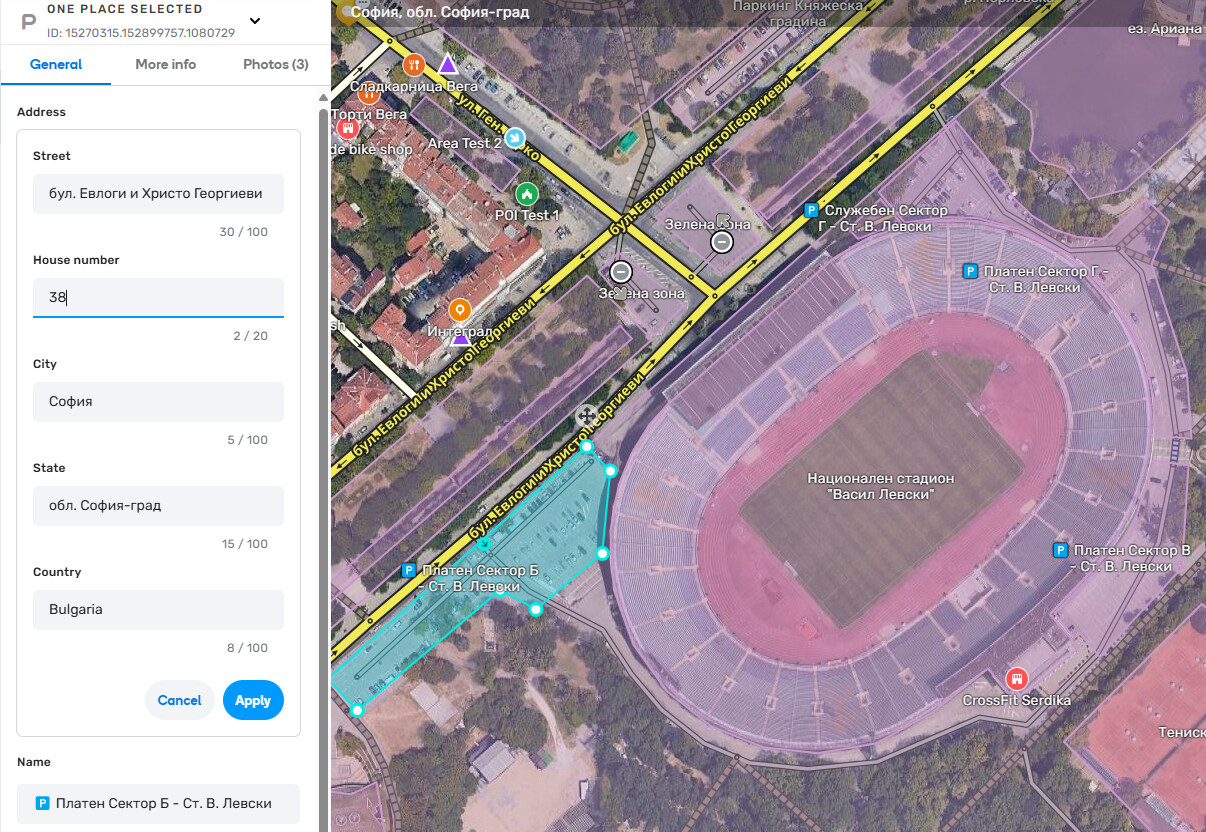Select the blue Area Test 2 marker
Image resolution: width=1206 pixels, height=832 pixels.
pyautogui.click(x=515, y=138)
